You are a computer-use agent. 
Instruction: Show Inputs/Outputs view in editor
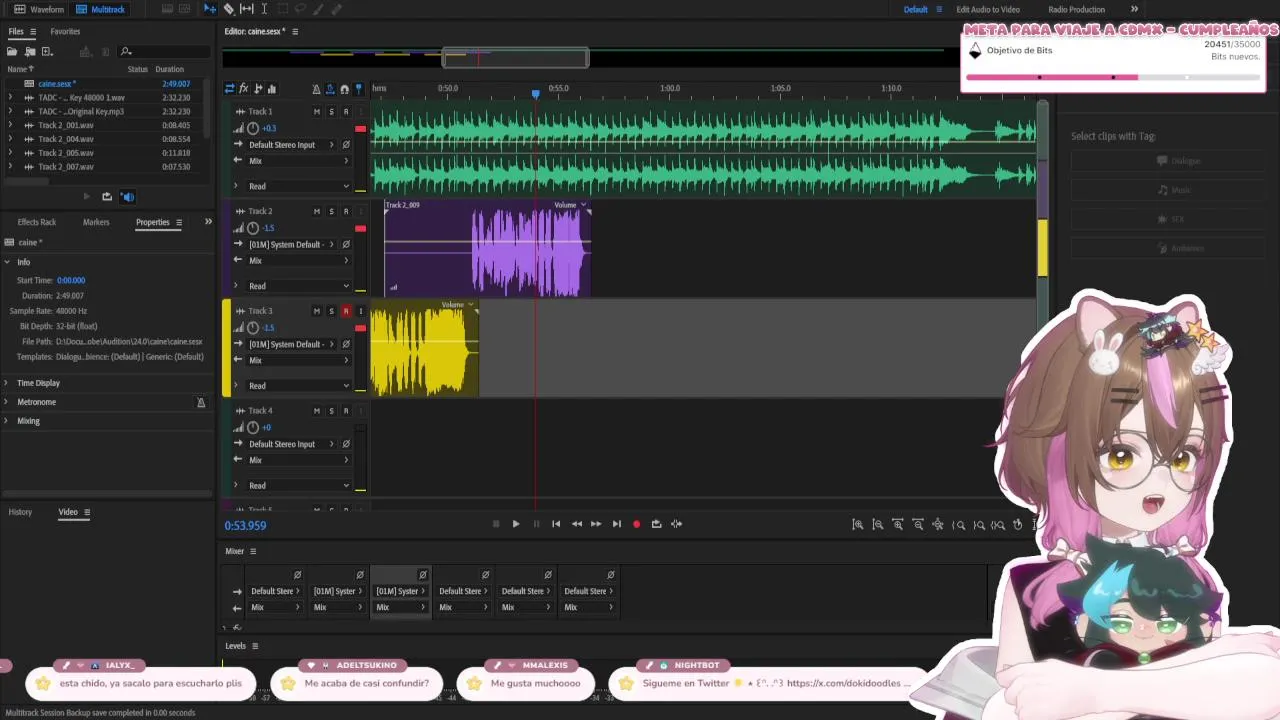230,89
